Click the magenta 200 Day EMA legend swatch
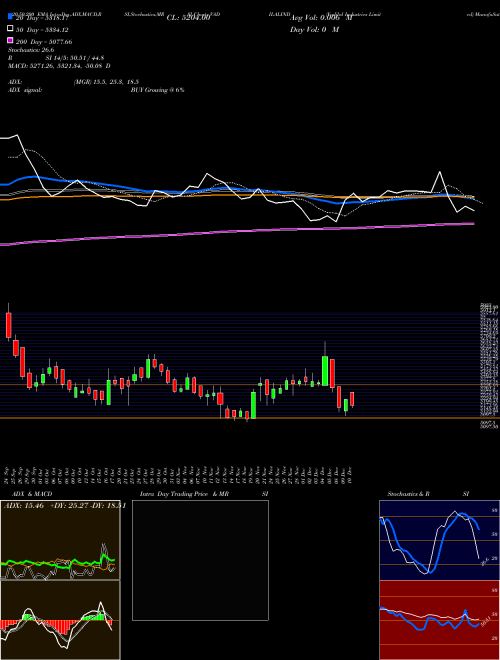Image resolution: width=500 pixels, height=660 pixels. [x=10, y=40]
